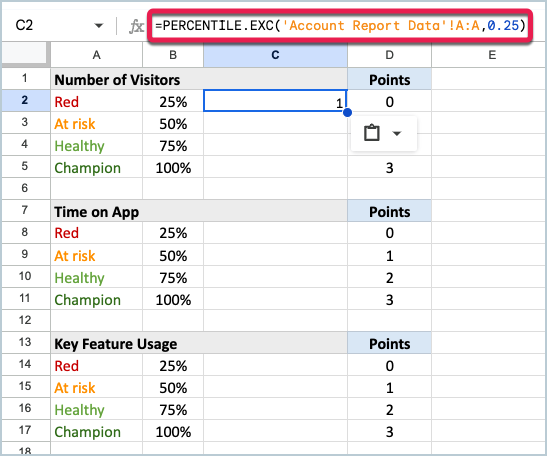Click the select-all corner box
This screenshot has width=547, height=456.
[x=25, y=54]
